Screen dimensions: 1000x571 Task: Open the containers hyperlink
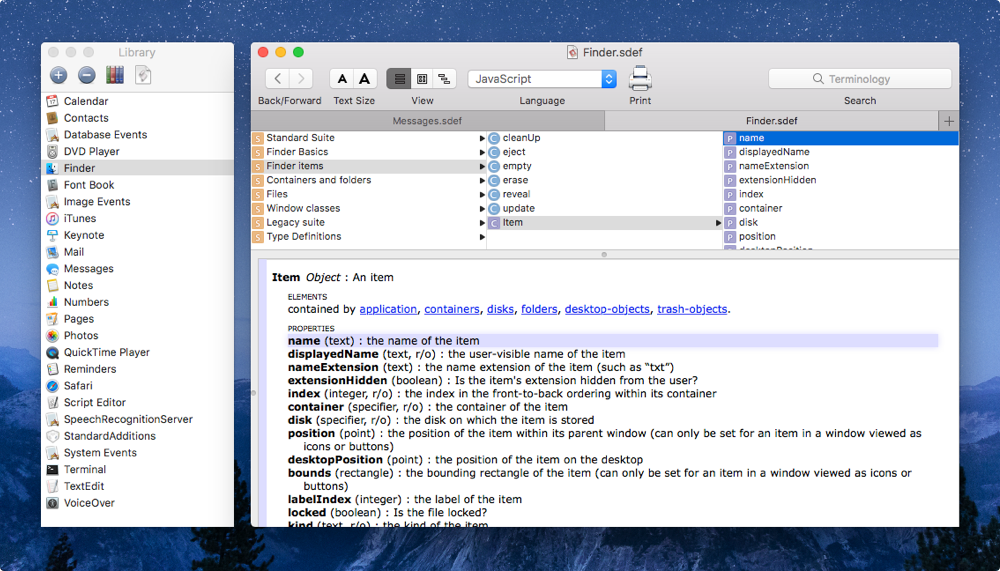point(451,310)
